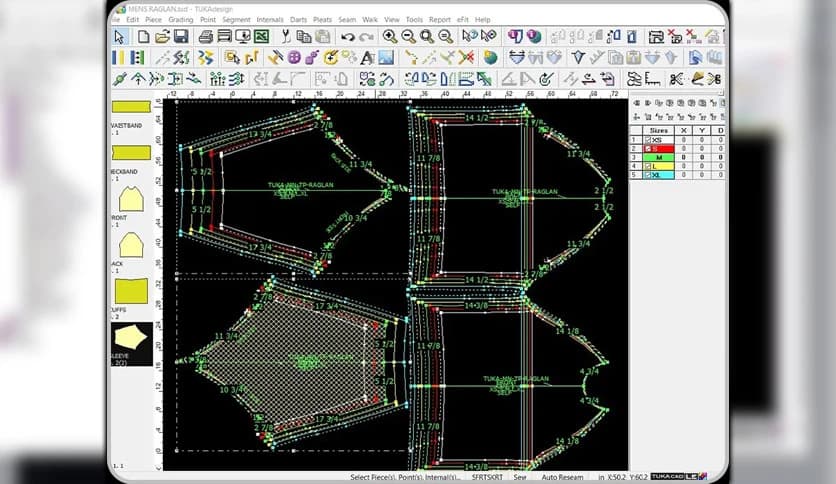
Task: Click the Zoom In magnifier icon
Action: point(390,37)
